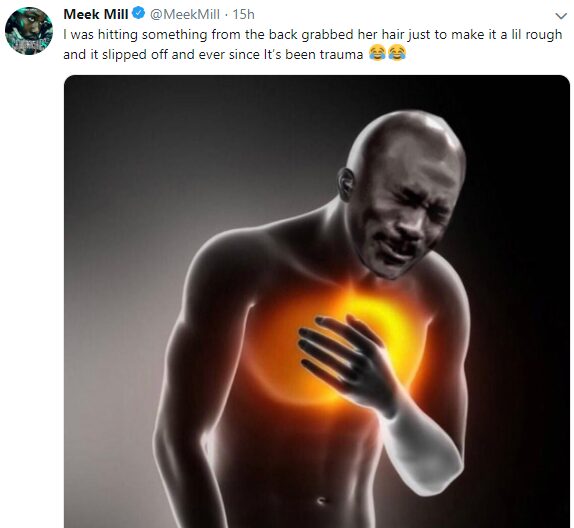Open Meek Mill's profile avatar
The width and height of the screenshot is (574, 528).
click(29, 31)
